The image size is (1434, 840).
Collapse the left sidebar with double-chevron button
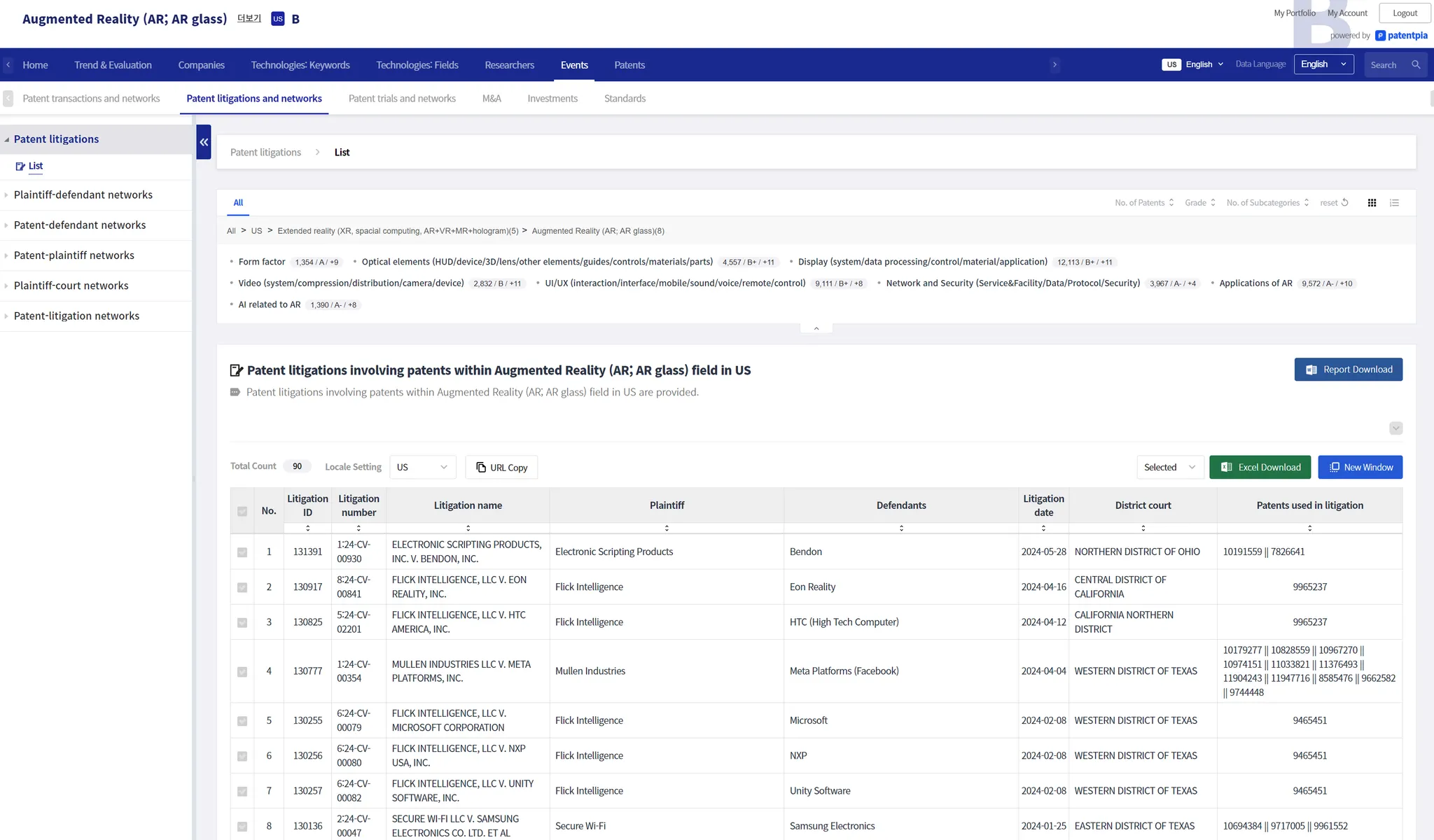point(204,142)
